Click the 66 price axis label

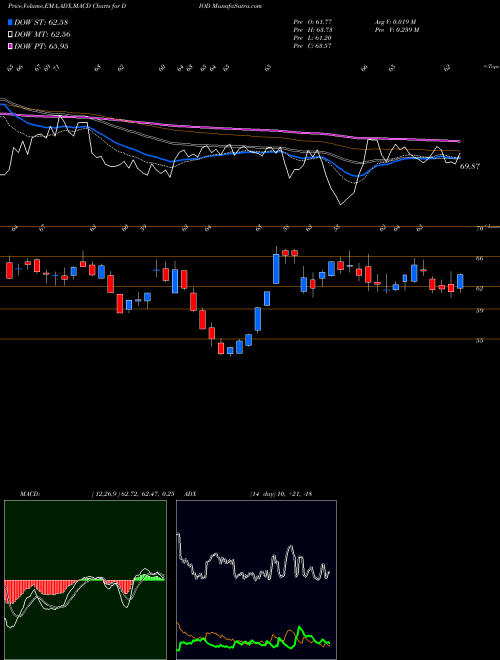(479, 259)
